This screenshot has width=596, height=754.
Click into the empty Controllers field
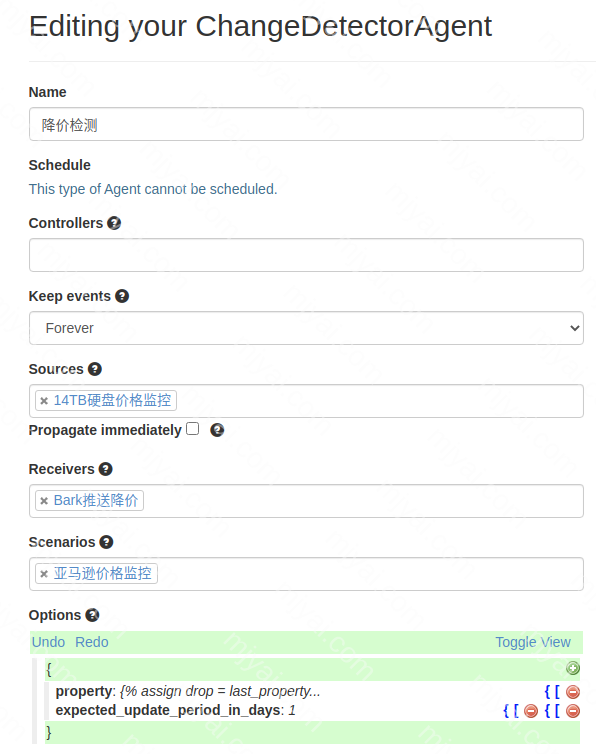tap(306, 255)
